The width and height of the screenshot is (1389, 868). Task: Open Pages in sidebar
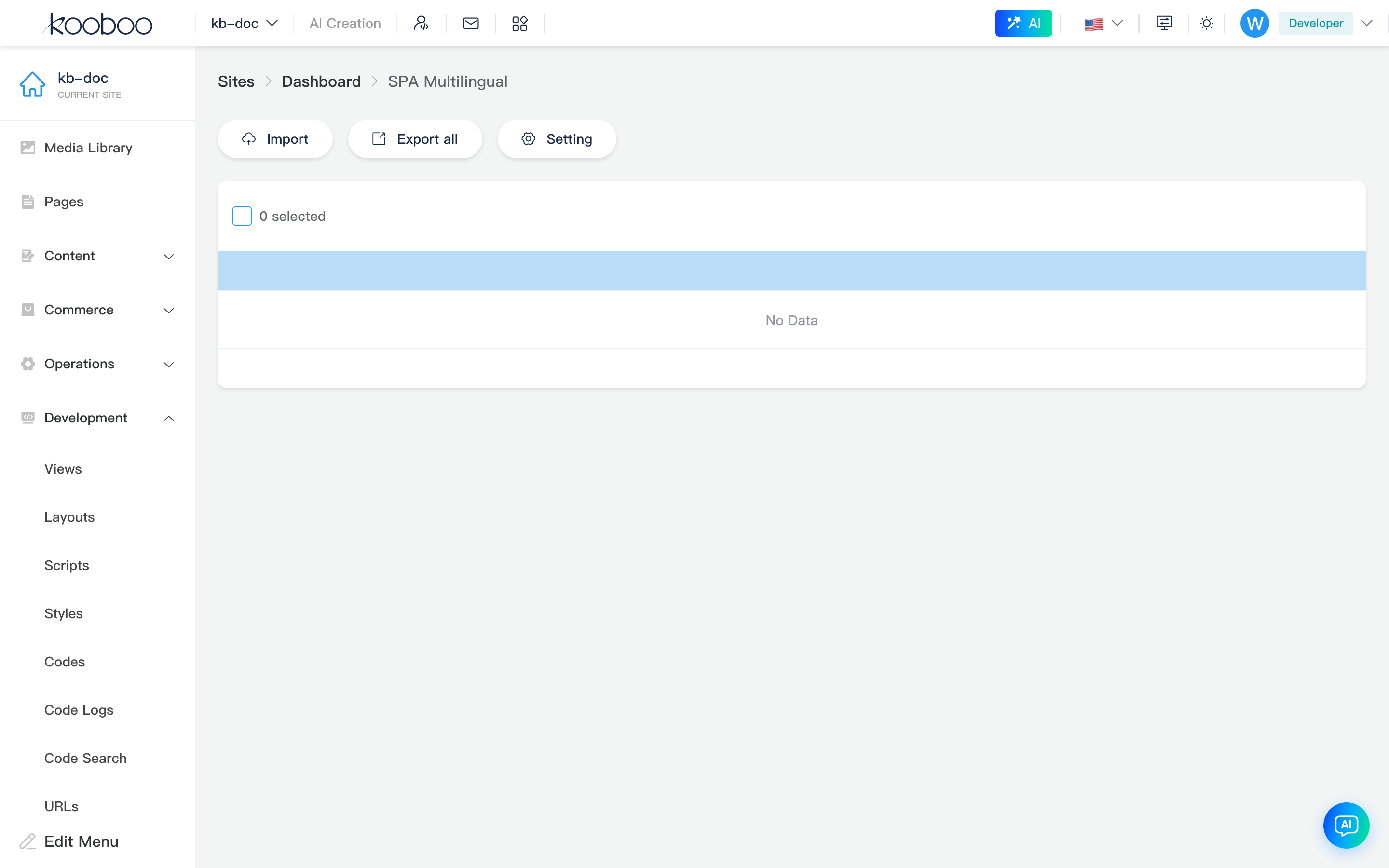pyautogui.click(x=64, y=202)
